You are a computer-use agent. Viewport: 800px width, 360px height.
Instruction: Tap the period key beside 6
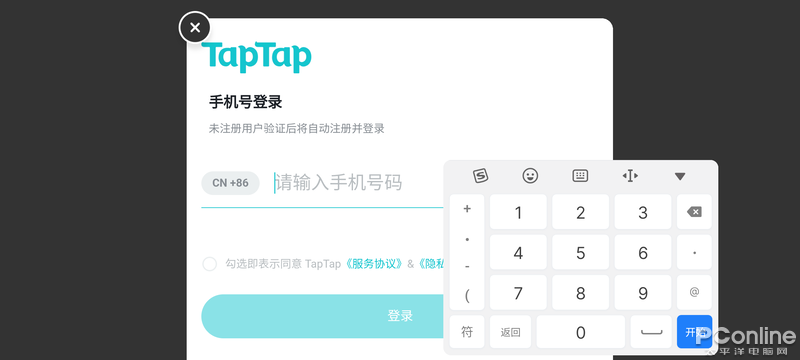694,252
